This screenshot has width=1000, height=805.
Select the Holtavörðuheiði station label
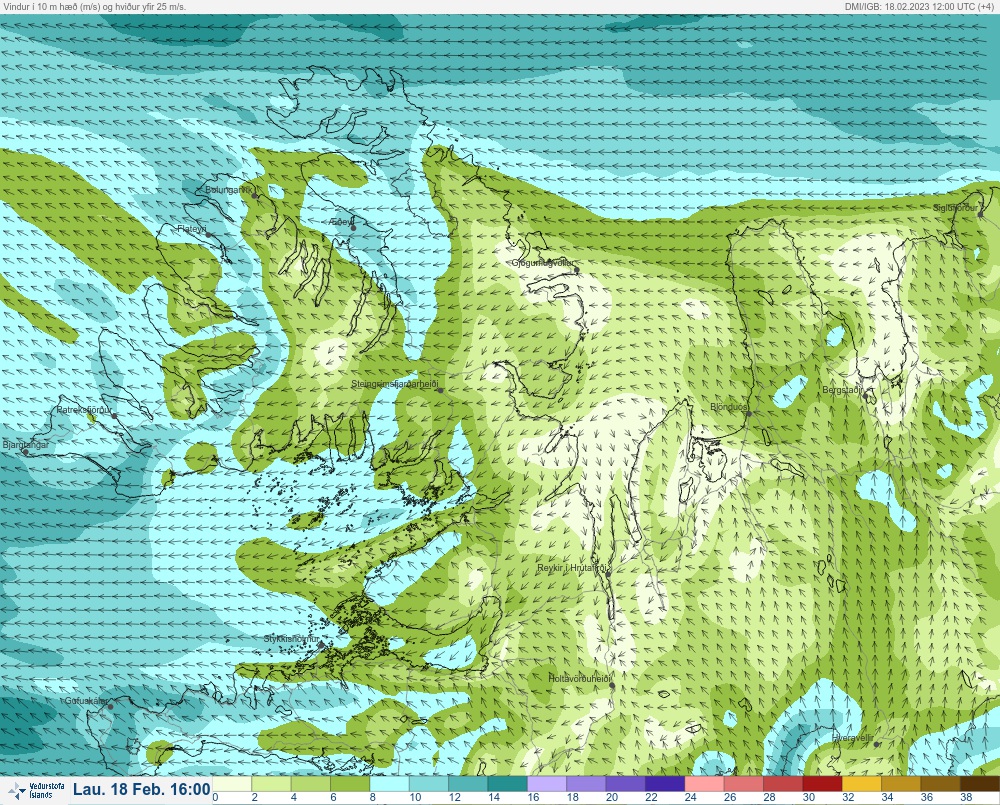click(580, 679)
